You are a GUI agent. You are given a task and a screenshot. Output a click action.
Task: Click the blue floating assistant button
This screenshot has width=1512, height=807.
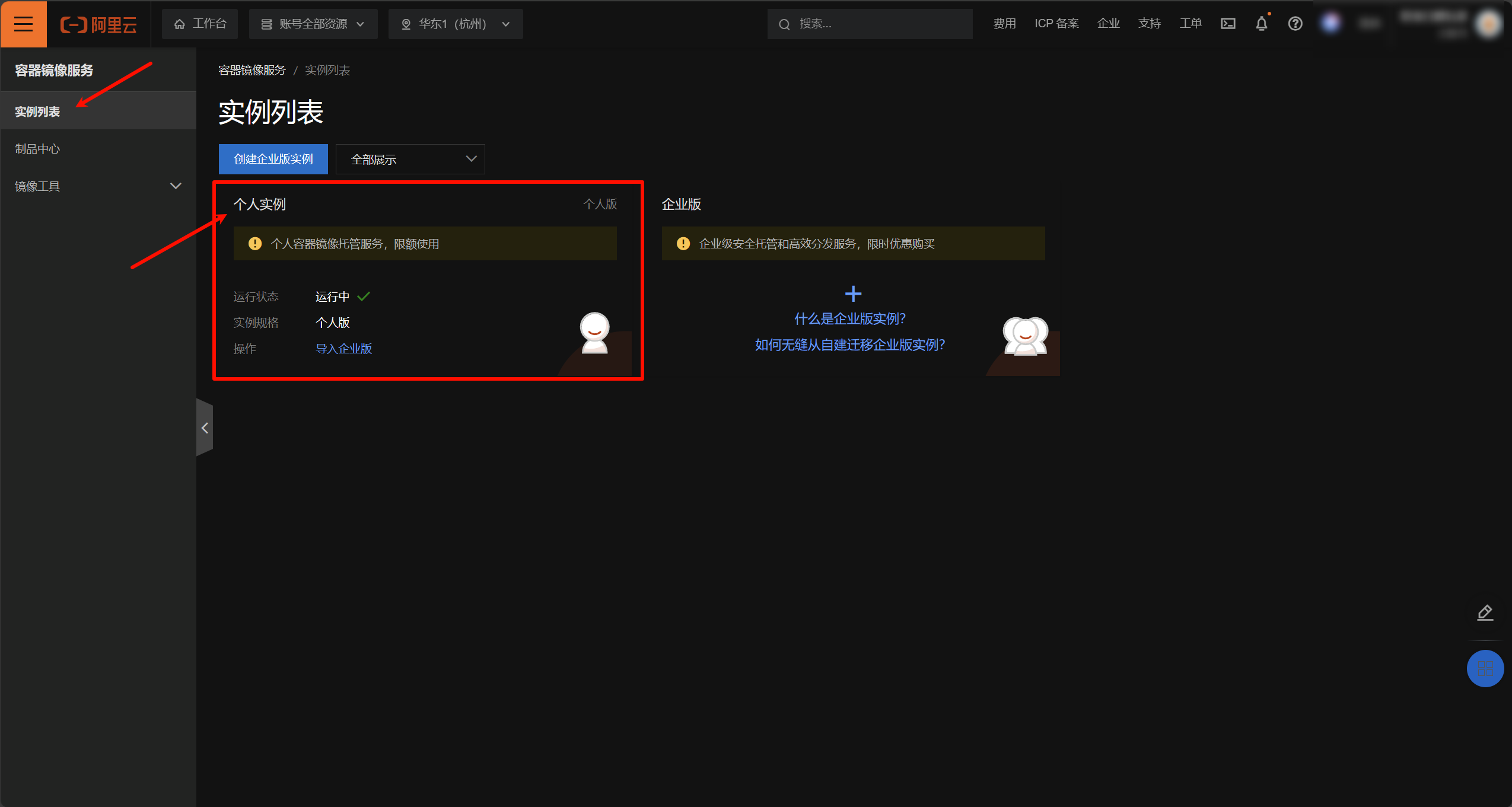click(x=1485, y=668)
